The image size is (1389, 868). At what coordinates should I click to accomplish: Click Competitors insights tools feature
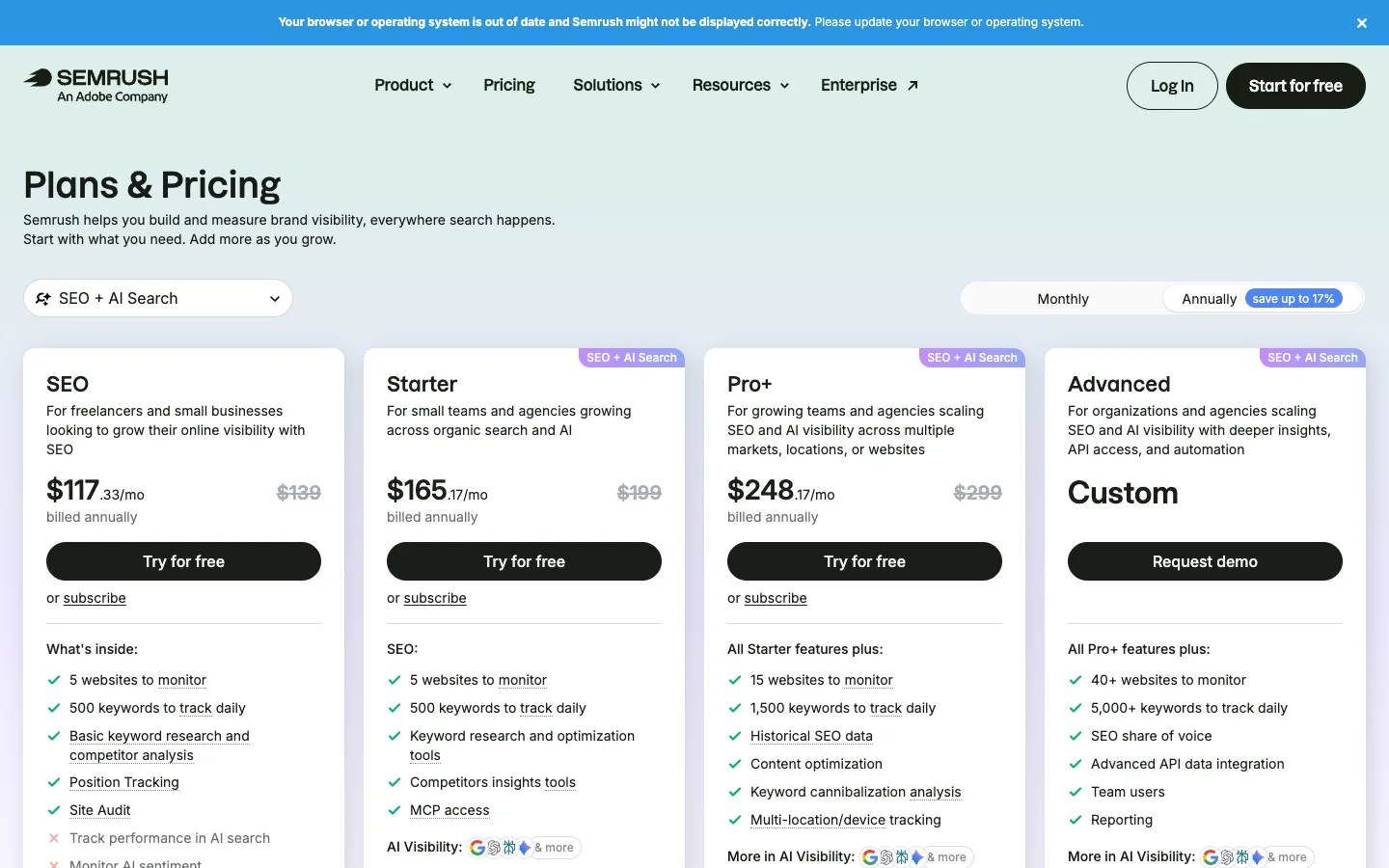pyautogui.click(x=493, y=782)
